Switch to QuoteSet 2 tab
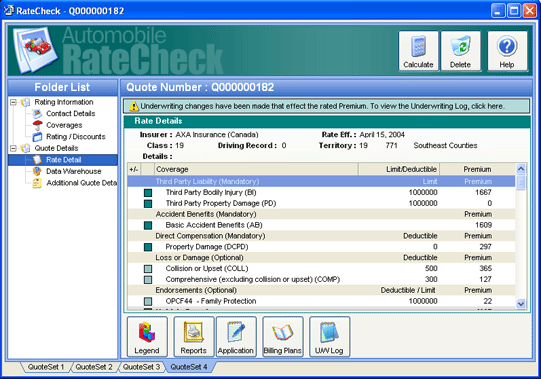Screen dimensions: 541x379 [x=94, y=367]
